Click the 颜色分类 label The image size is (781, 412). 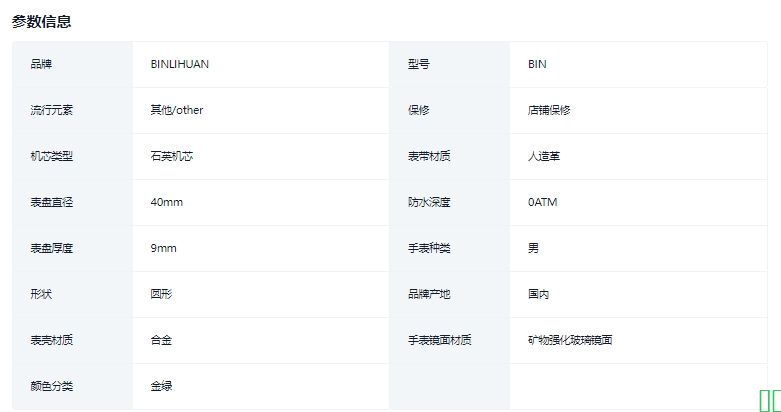52,386
